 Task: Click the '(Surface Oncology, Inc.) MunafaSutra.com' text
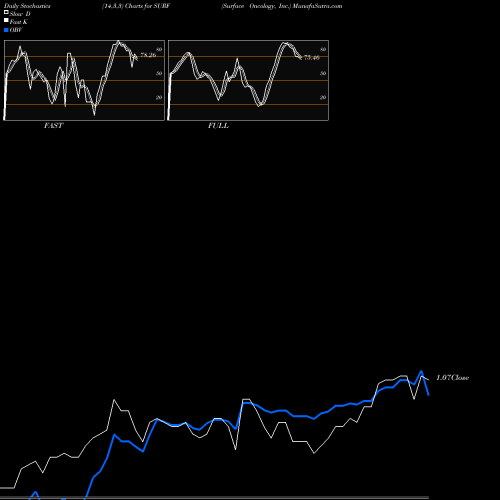[282, 6]
